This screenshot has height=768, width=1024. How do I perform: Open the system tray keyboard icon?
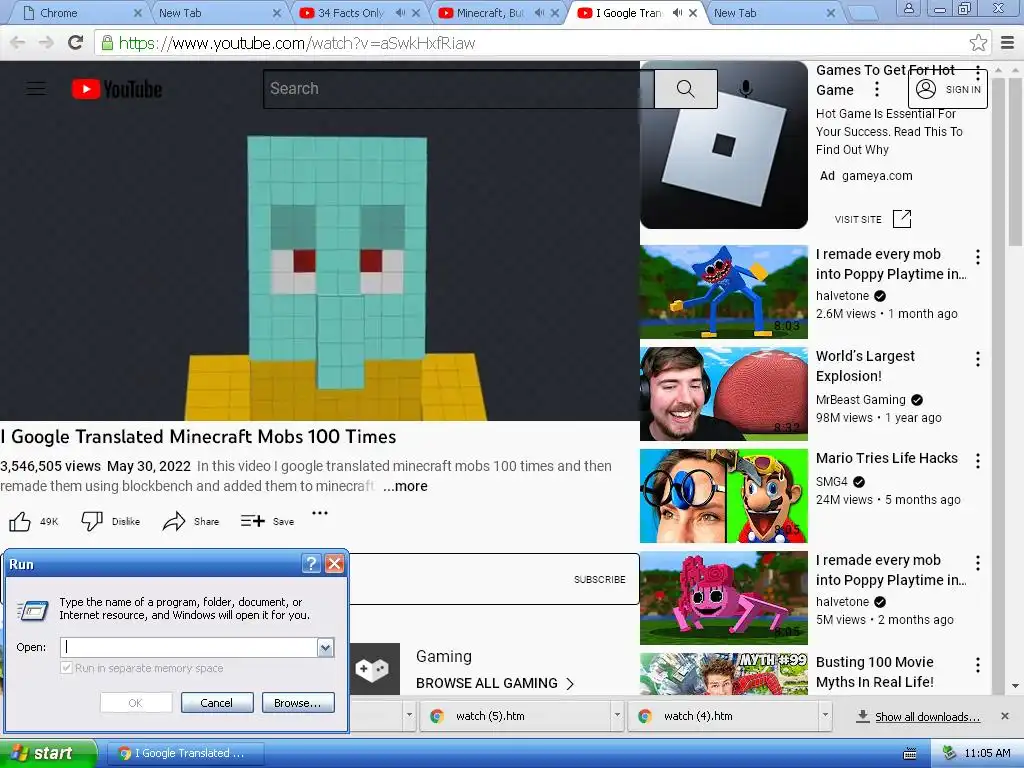coord(909,754)
